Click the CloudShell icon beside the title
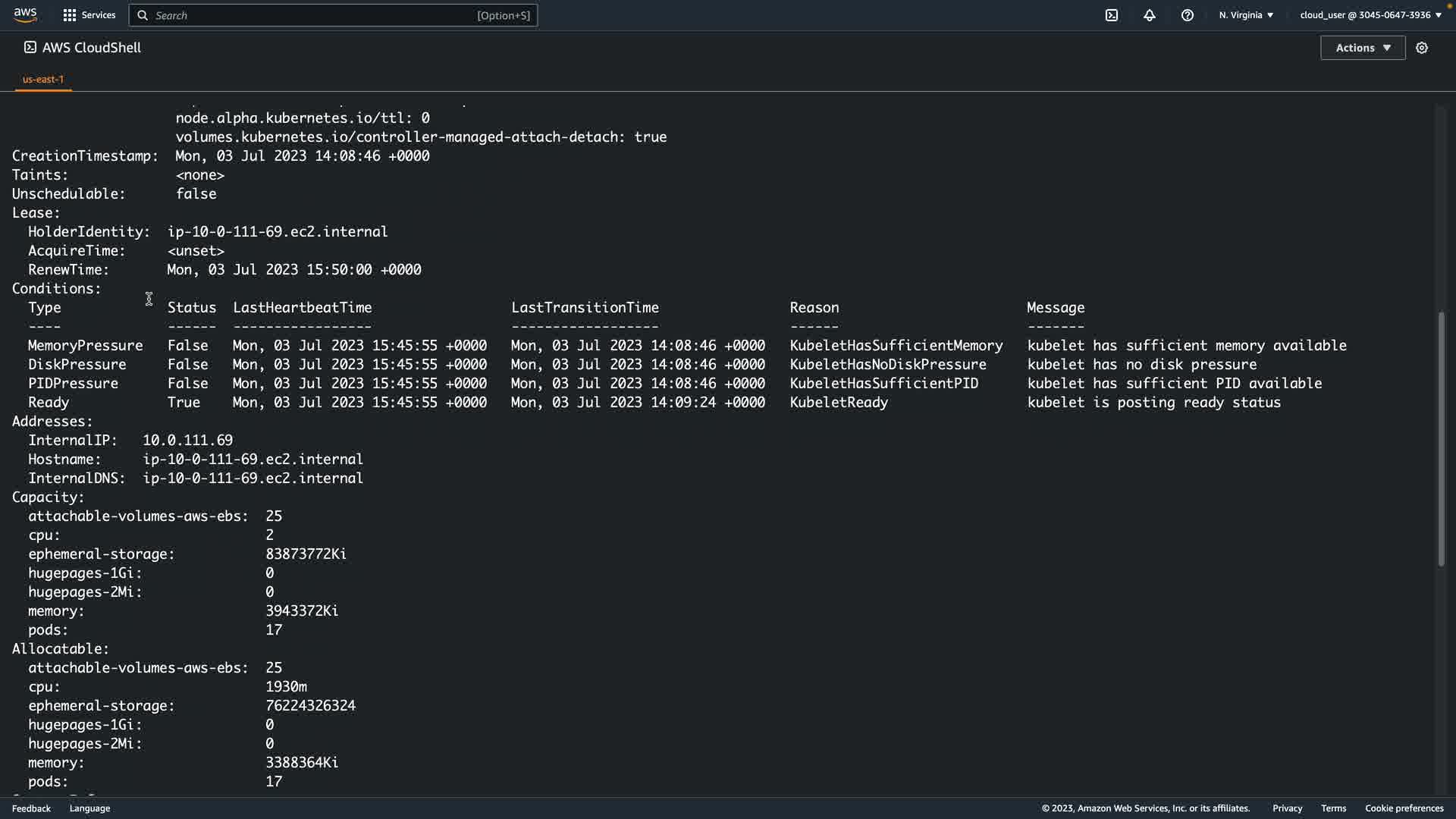This screenshot has width=1456, height=819. coord(30,47)
